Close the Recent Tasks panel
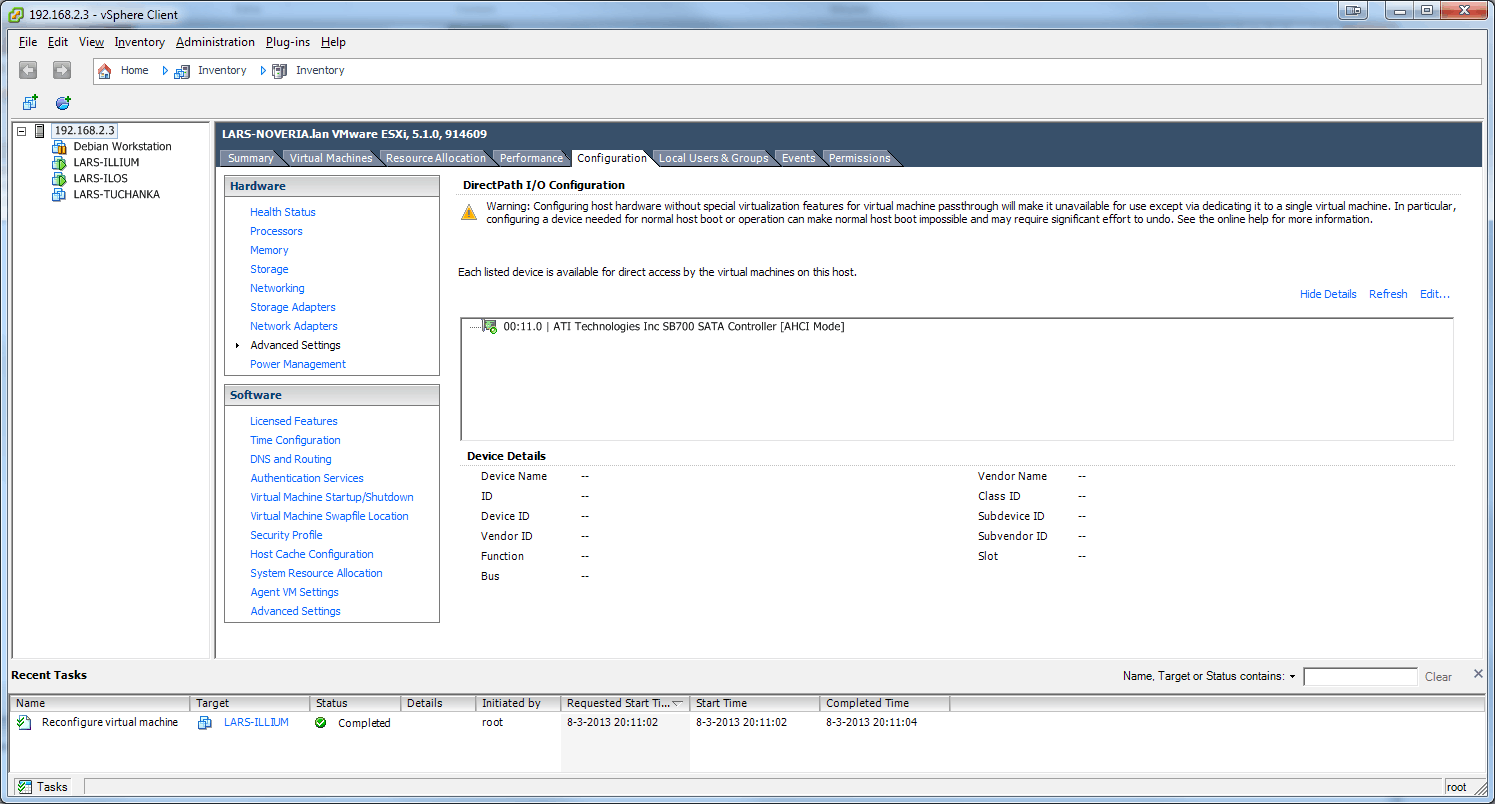 click(x=1478, y=675)
